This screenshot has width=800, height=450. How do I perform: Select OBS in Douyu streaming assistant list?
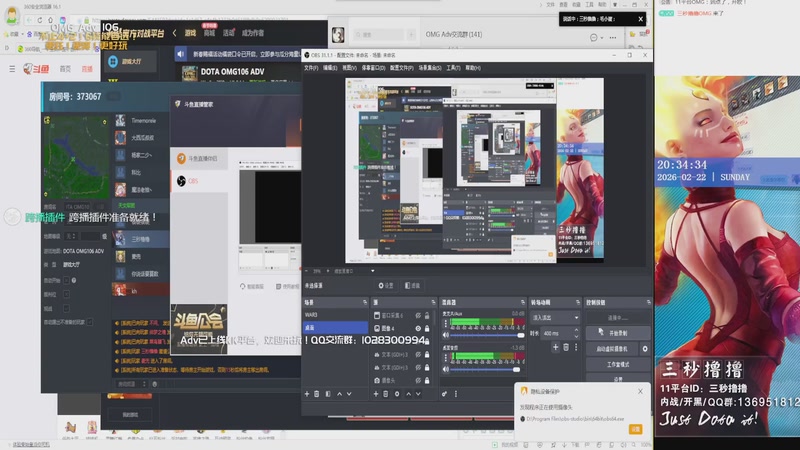point(199,181)
